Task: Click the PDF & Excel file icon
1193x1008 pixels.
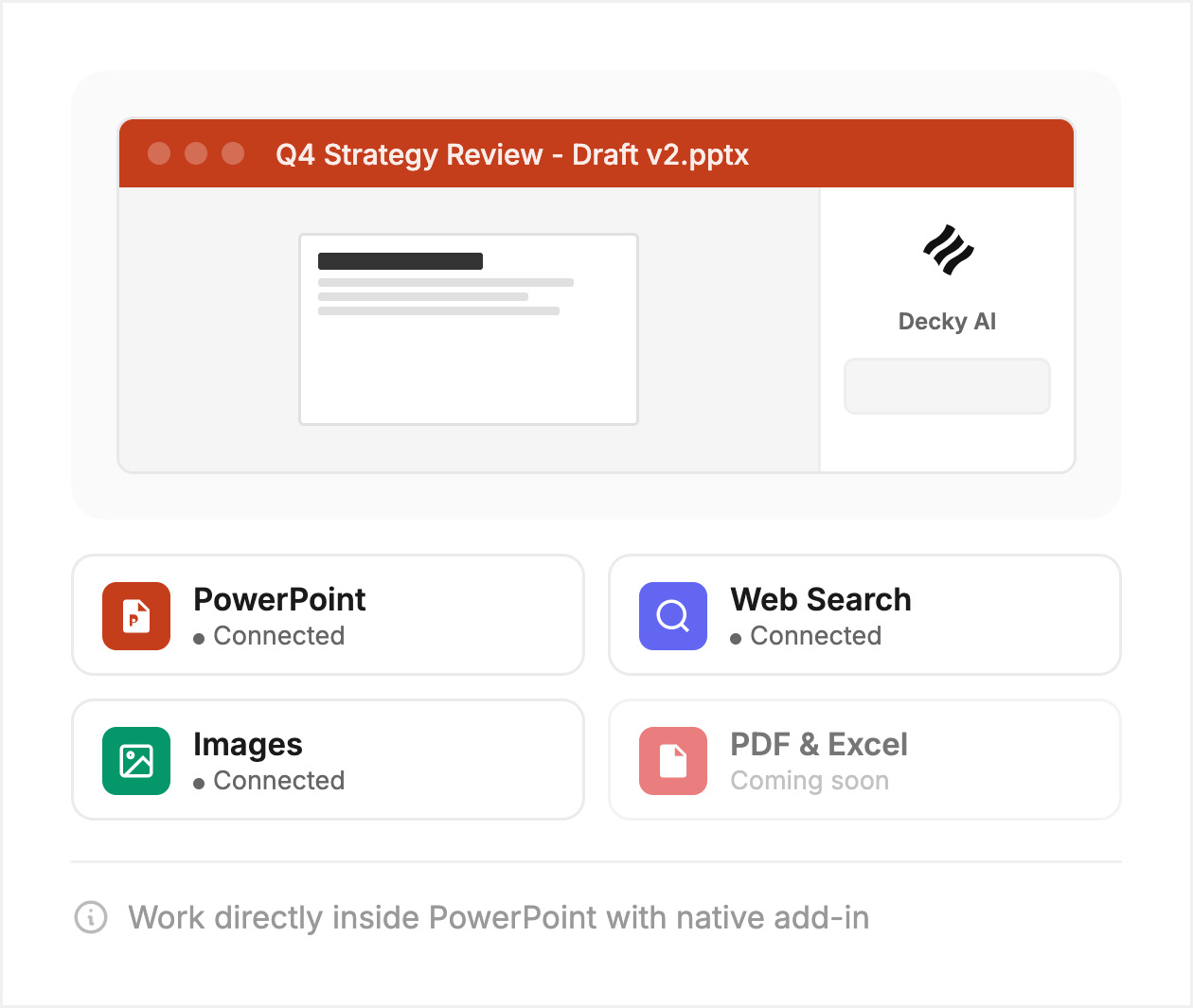Action: (673, 761)
